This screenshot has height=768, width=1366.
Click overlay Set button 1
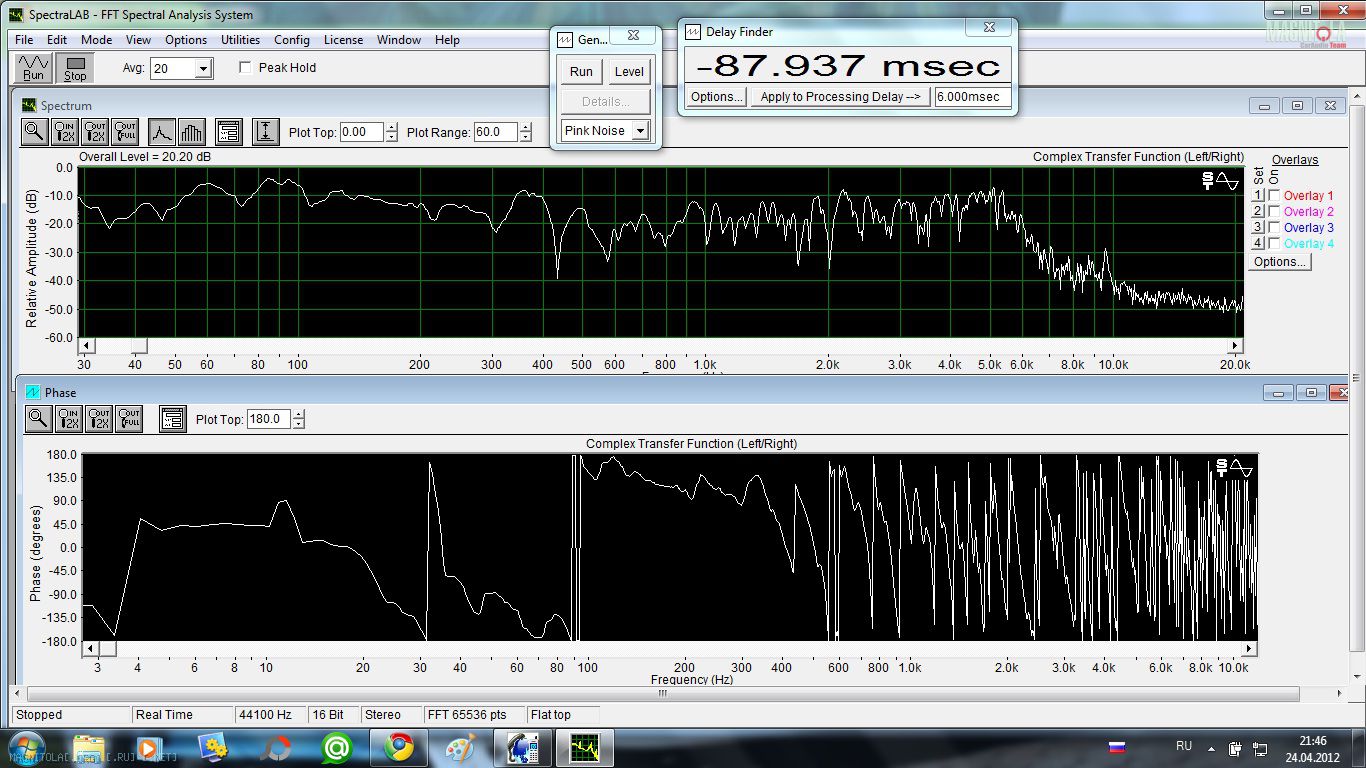click(x=1258, y=196)
